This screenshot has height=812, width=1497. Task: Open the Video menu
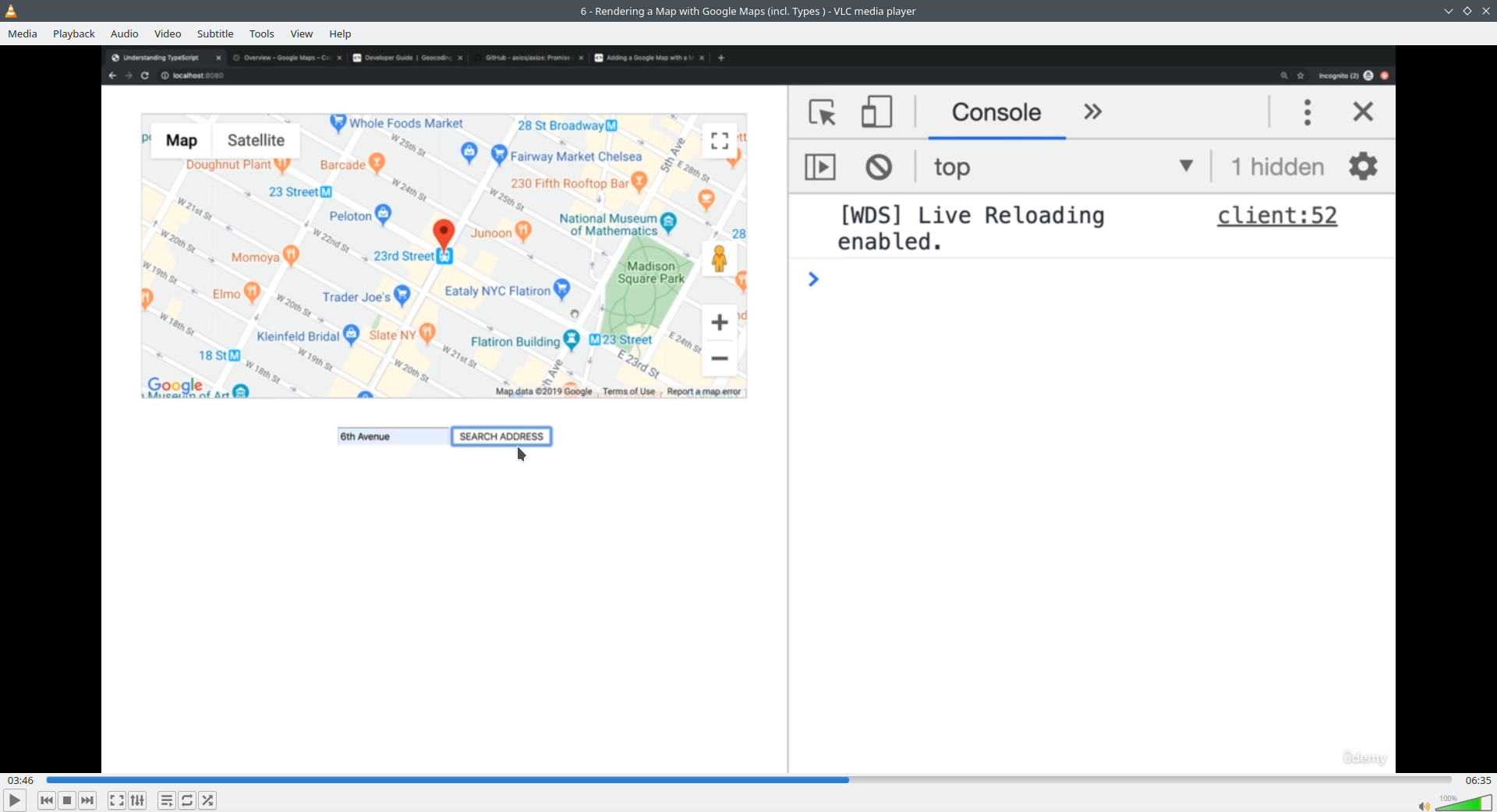tap(168, 34)
